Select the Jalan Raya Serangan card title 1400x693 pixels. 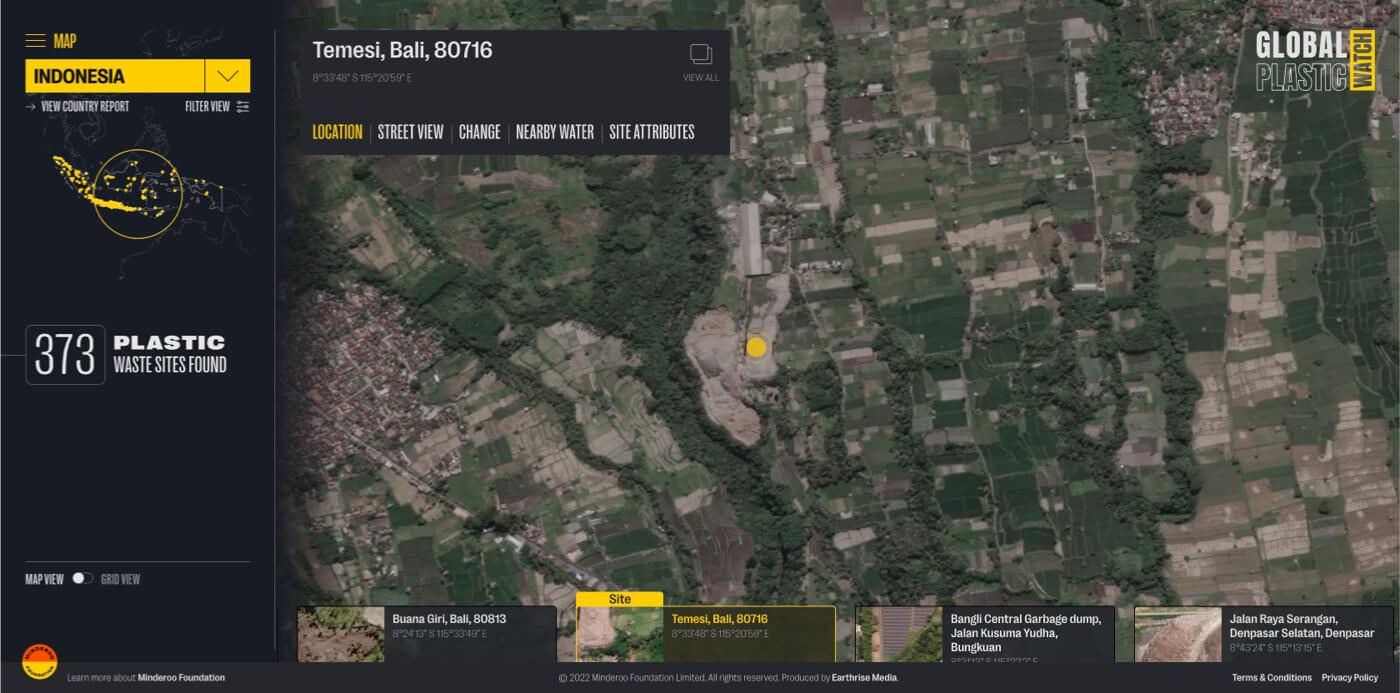coord(1302,626)
